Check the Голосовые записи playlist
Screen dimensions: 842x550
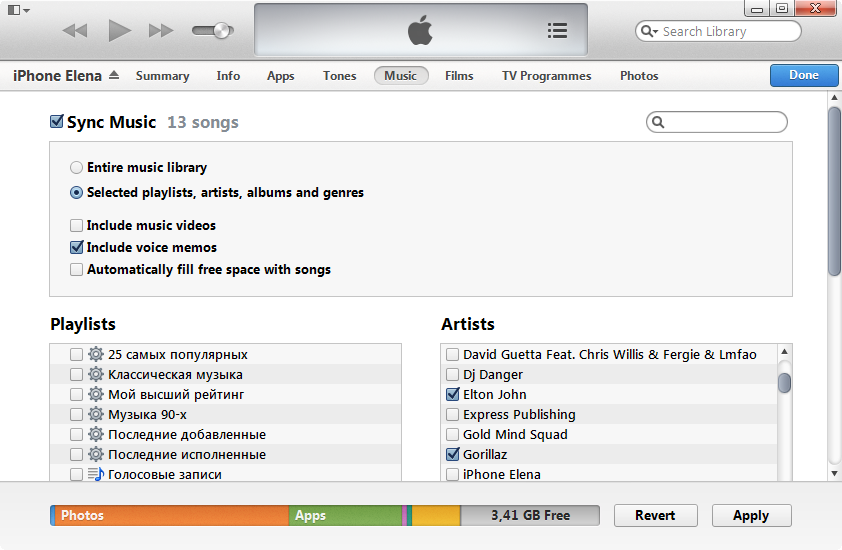point(76,474)
